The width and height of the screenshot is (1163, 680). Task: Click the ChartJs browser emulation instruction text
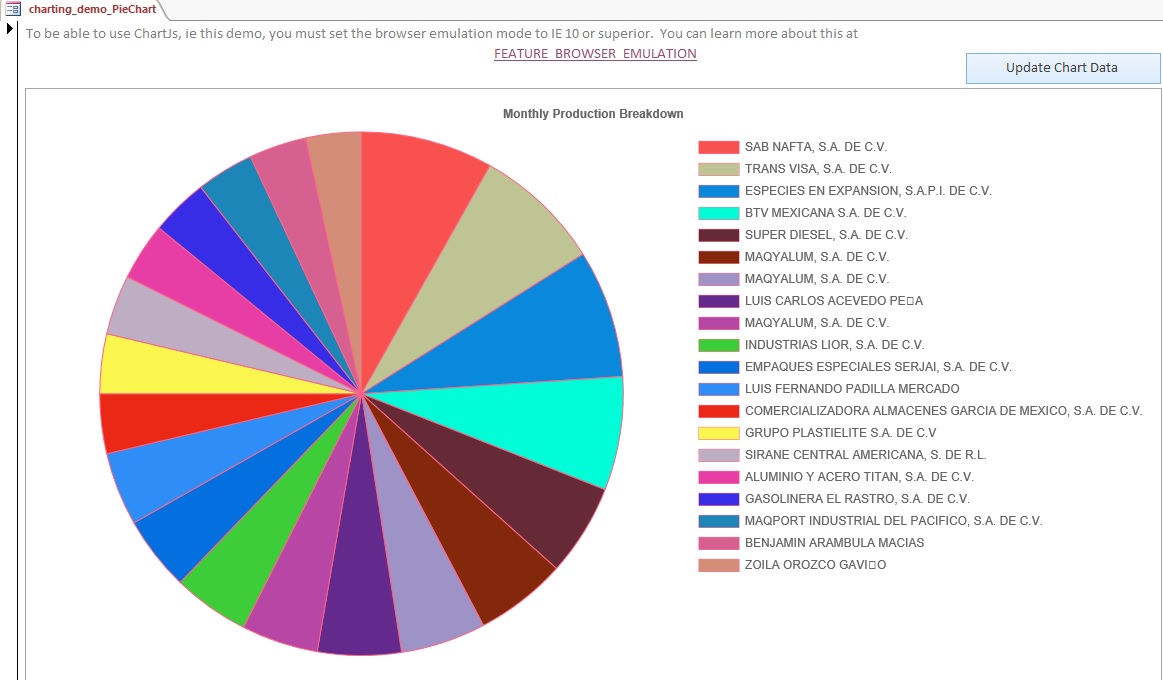441,33
